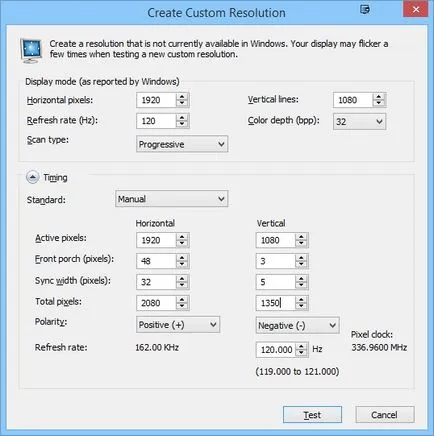Click the help icon in title bar

coord(365,9)
